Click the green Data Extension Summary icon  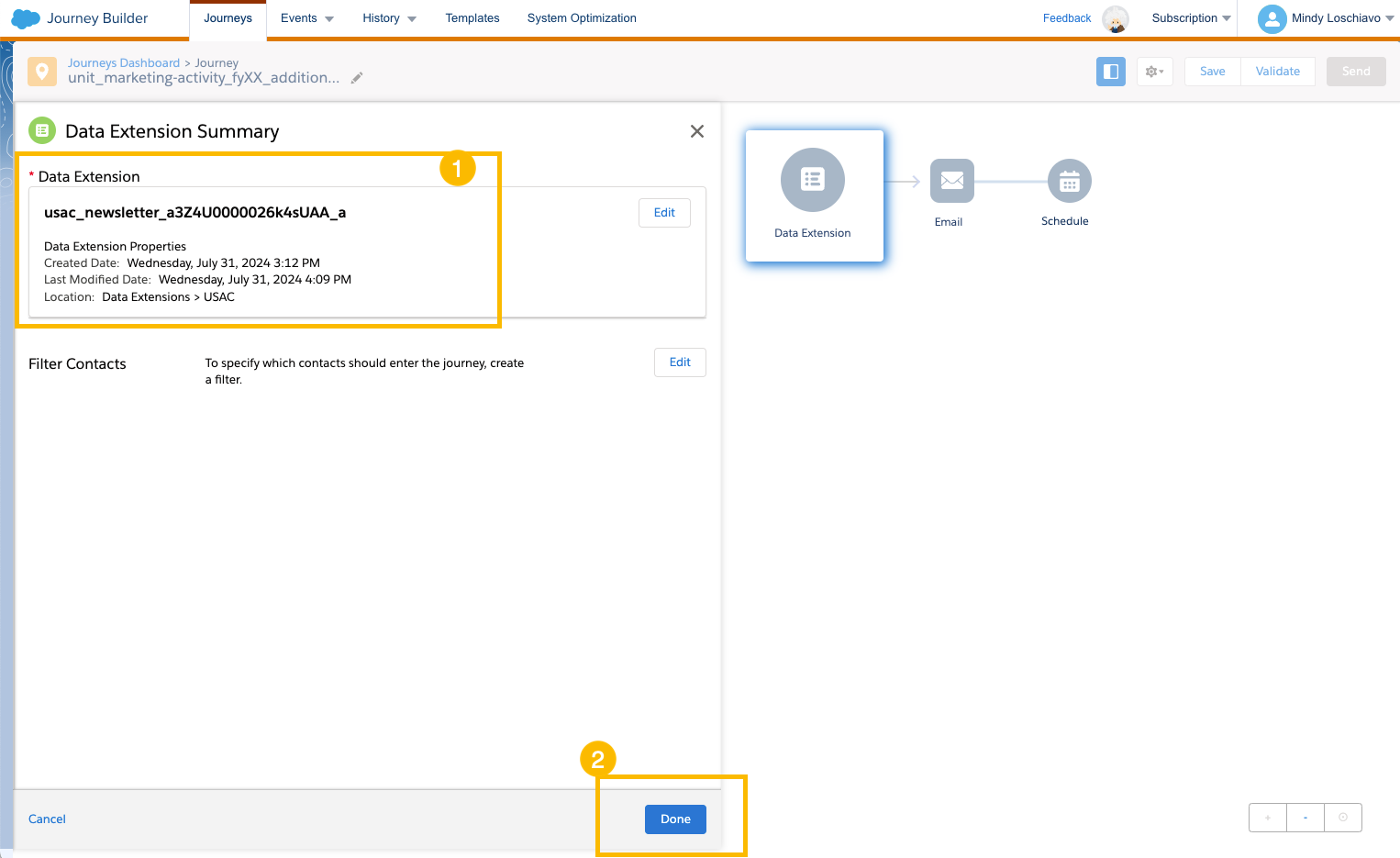[x=41, y=130]
